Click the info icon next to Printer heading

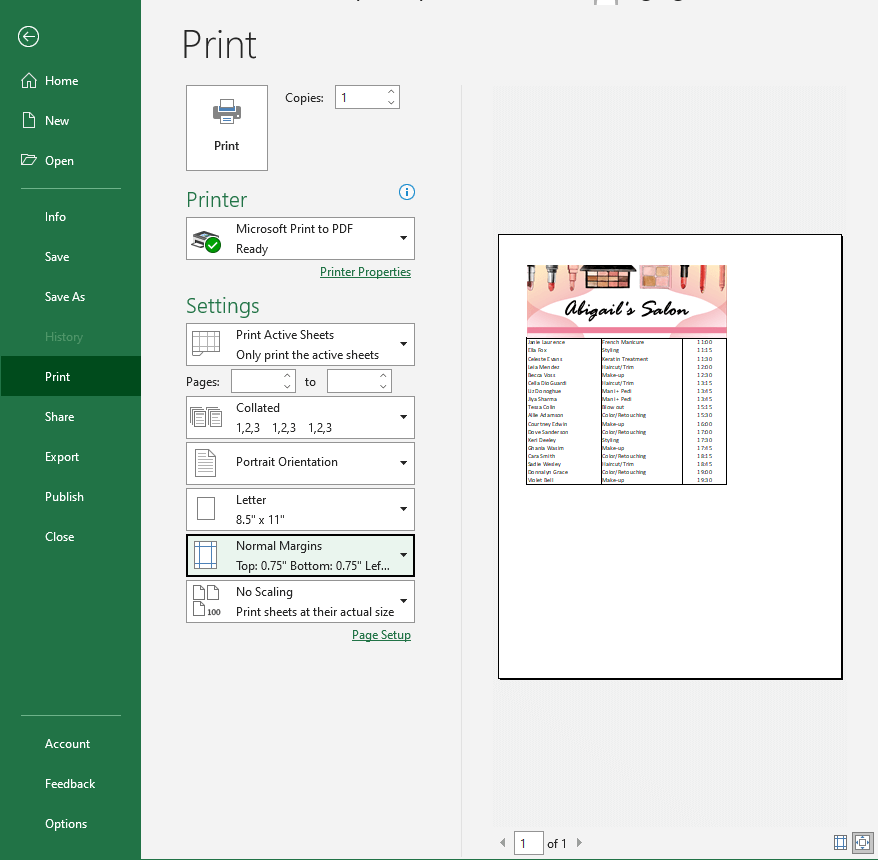(406, 192)
